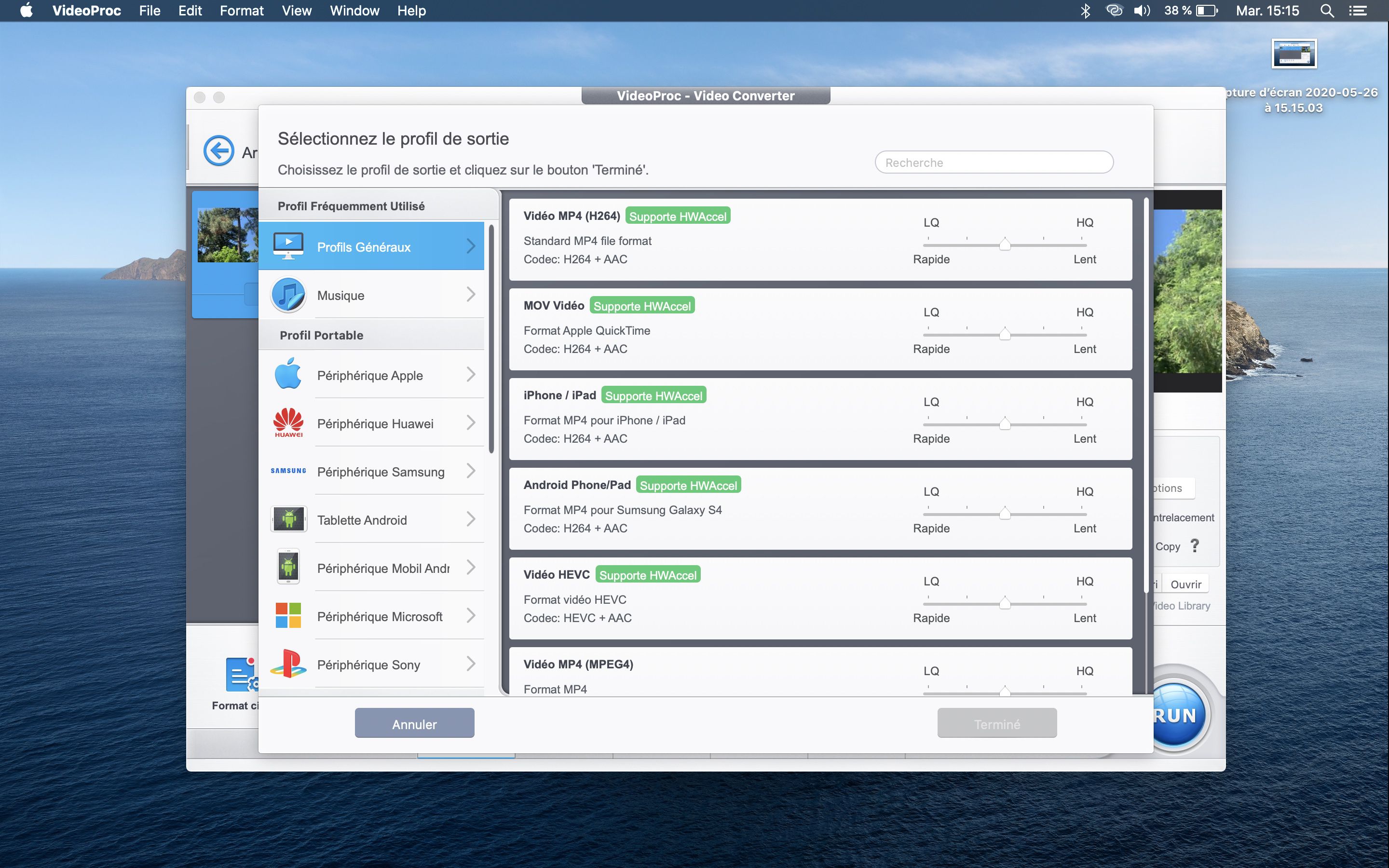
Task: Open the Format menu
Action: point(242,10)
